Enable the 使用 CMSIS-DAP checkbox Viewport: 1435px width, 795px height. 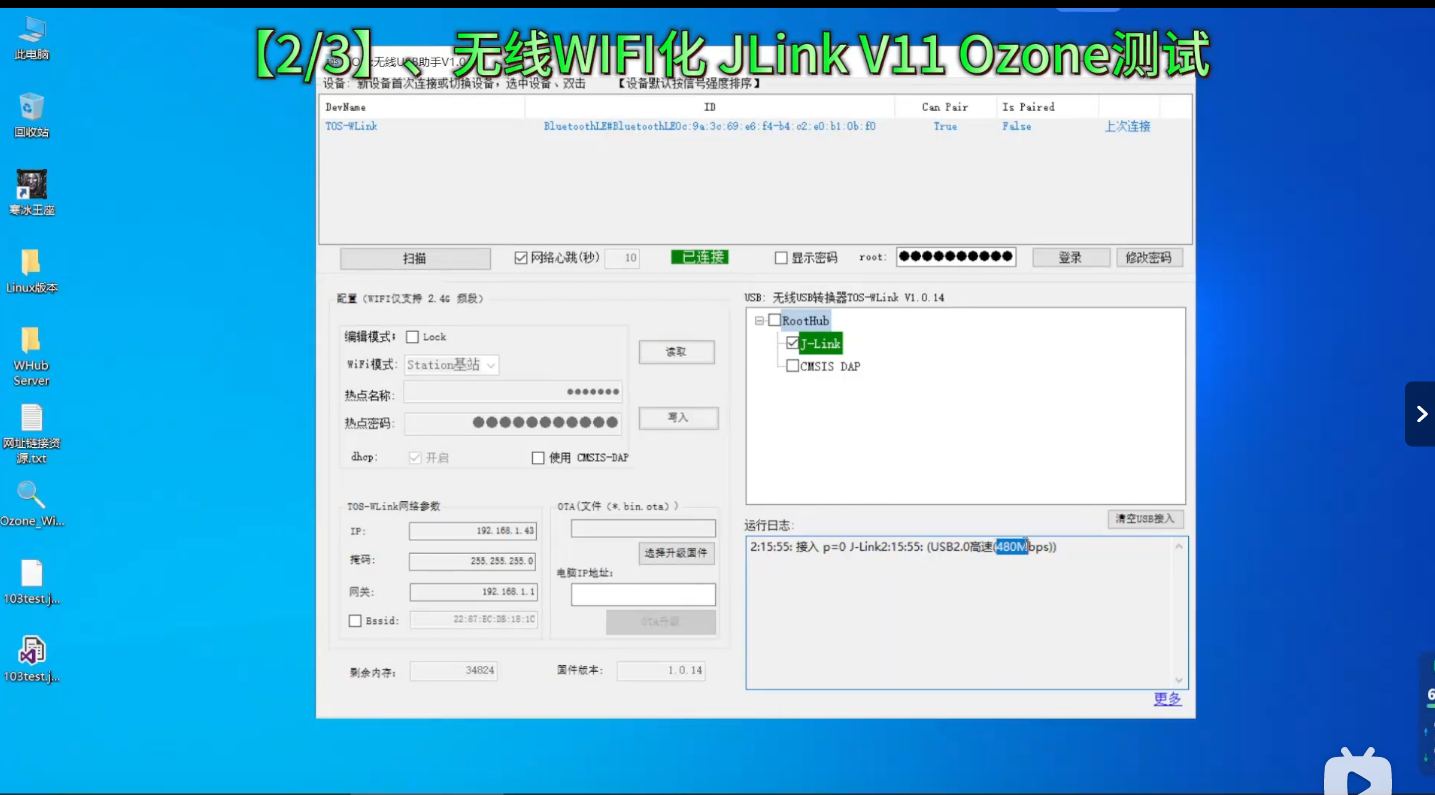point(538,458)
